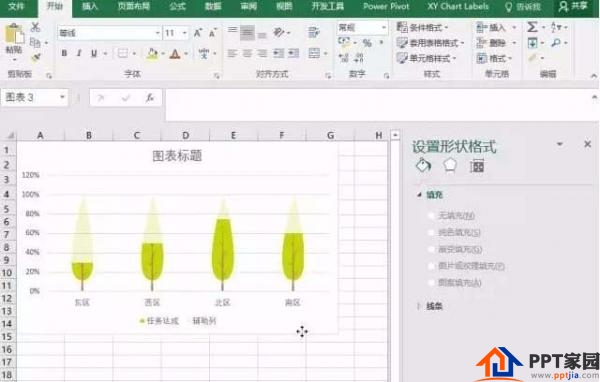The image size is (600, 382).
Task: Collapse the Fill section
Action: [419, 195]
